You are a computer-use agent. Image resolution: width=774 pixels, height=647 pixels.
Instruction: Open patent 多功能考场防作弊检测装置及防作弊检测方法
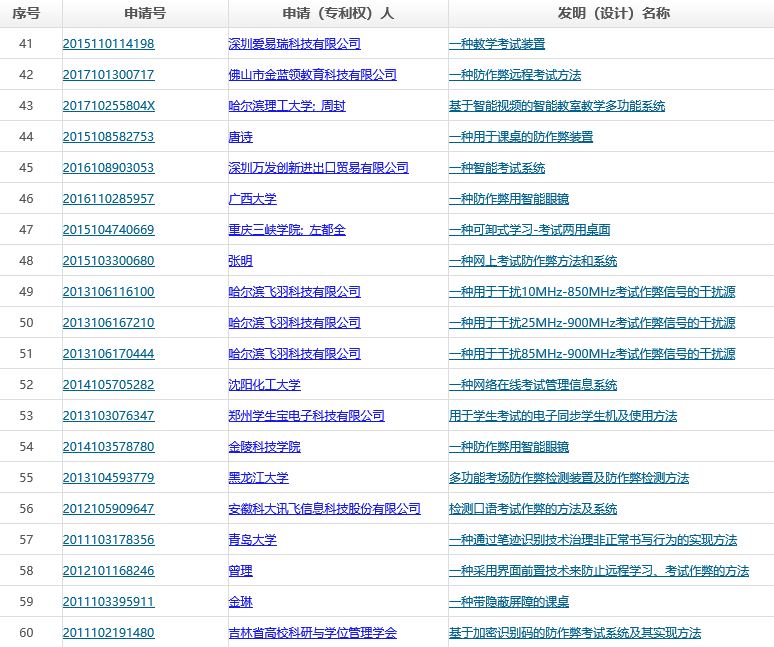pos(569,478)
